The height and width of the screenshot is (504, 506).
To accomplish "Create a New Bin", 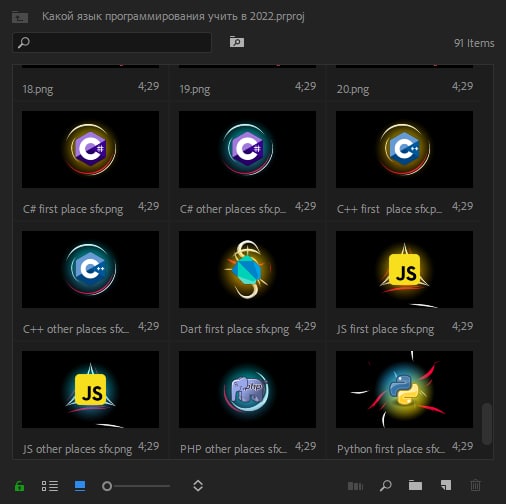I will click(x=415, y=486).
